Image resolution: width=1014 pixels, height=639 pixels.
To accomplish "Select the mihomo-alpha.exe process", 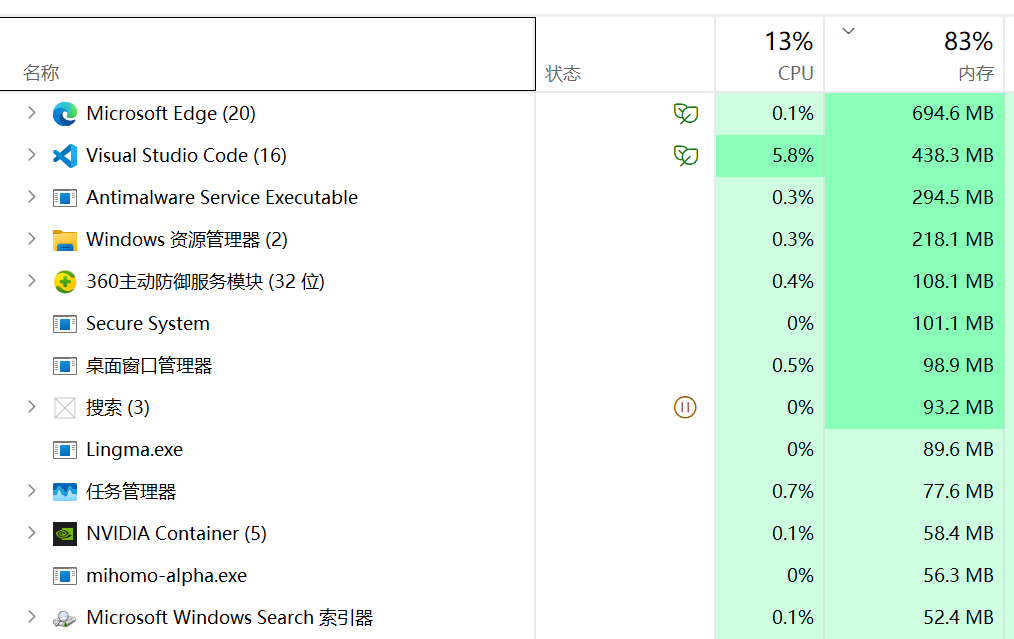I will (x=502, y=576).
